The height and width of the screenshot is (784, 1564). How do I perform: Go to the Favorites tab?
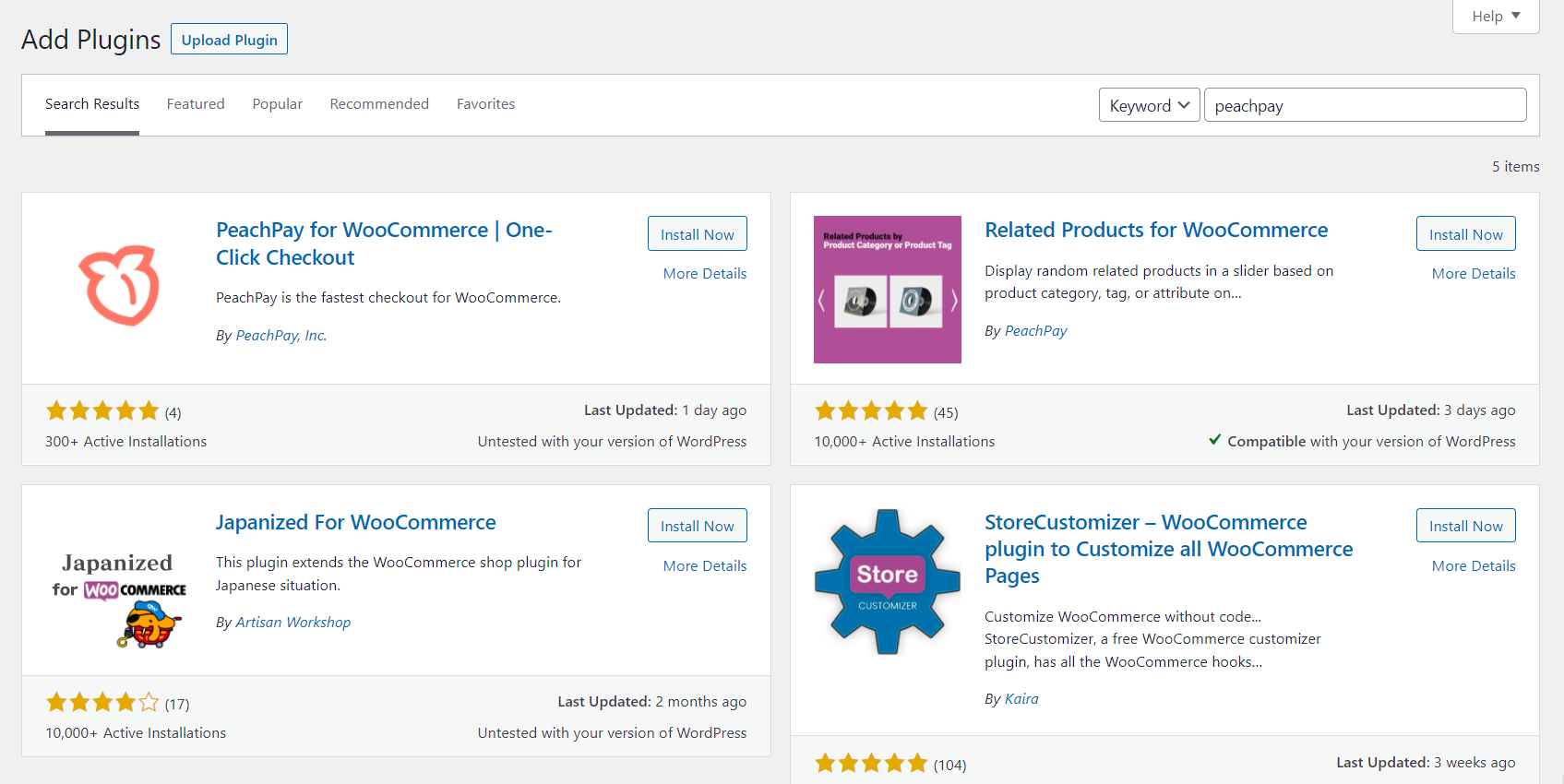coord(486,104)
